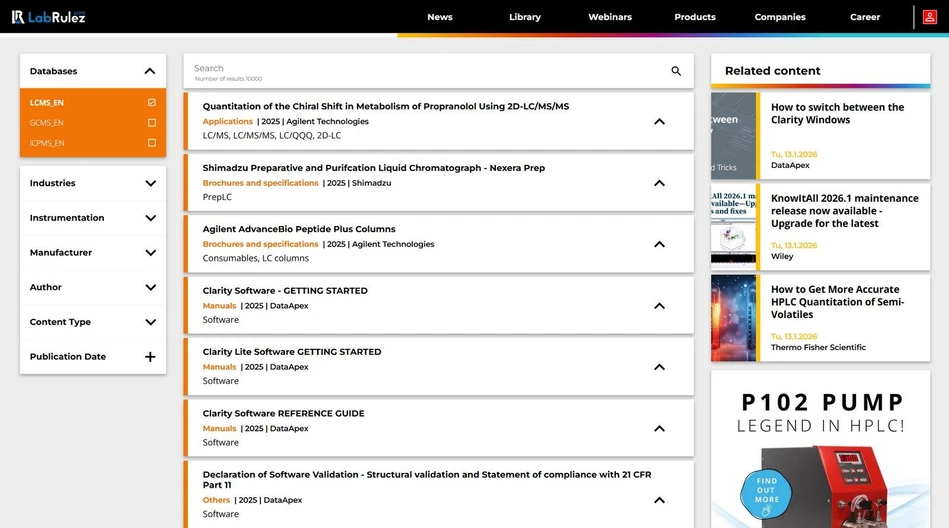The width and height of the screenshot is (949, 528).
Task: Collapse the Propranolol 2D-LC/MS/MS result chevron
Action: [x=659, y=122]
